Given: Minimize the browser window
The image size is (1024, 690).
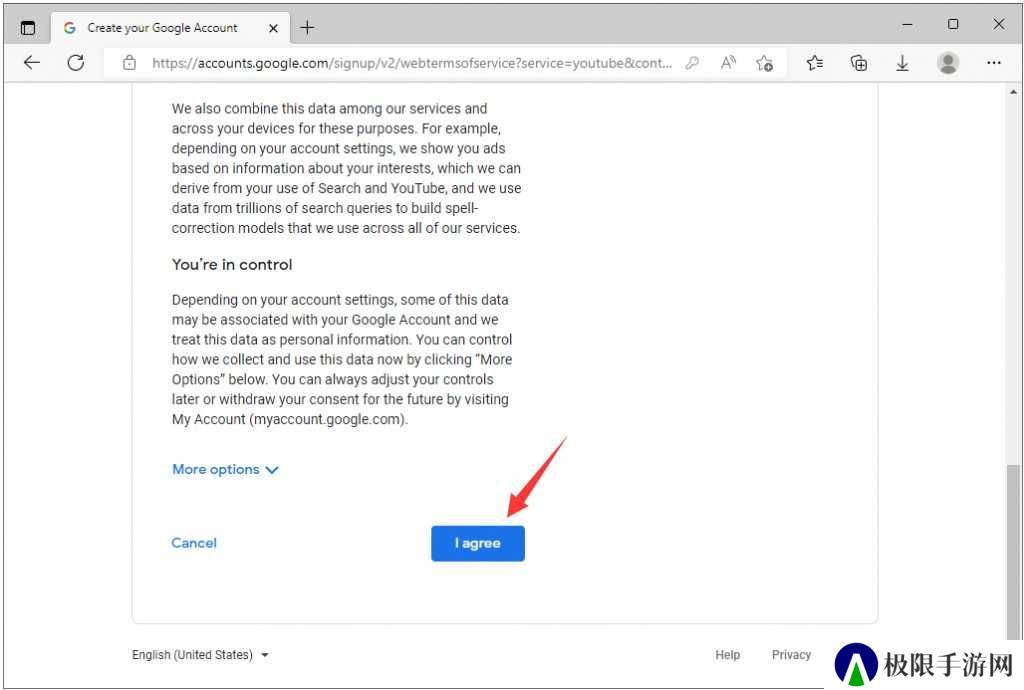Looking at the screenshot, I should tap(907, 25).
